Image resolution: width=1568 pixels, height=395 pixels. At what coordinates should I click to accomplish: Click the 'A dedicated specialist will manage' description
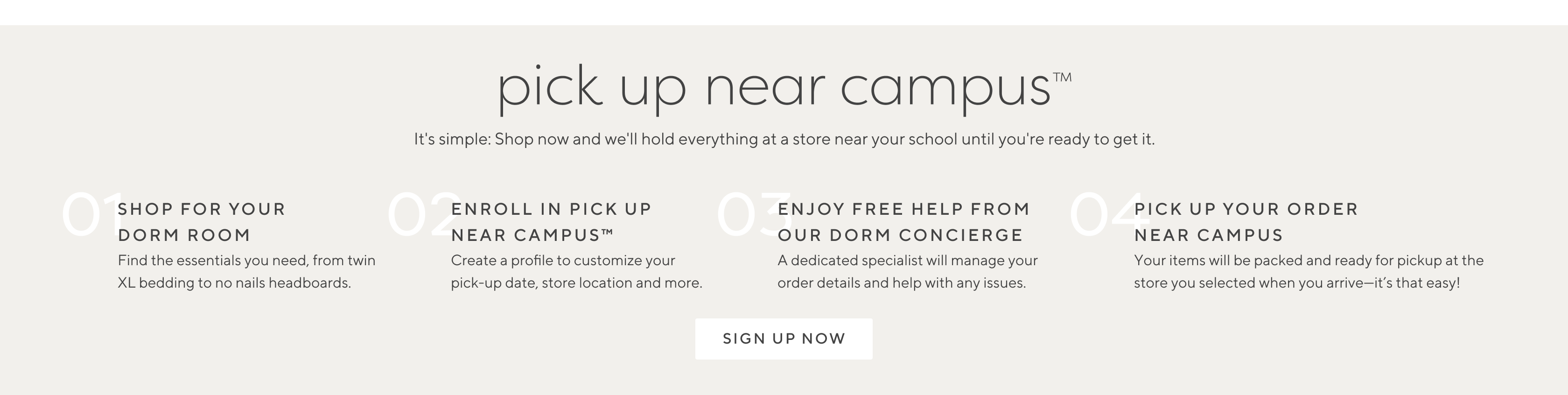(x=907, y=261)
